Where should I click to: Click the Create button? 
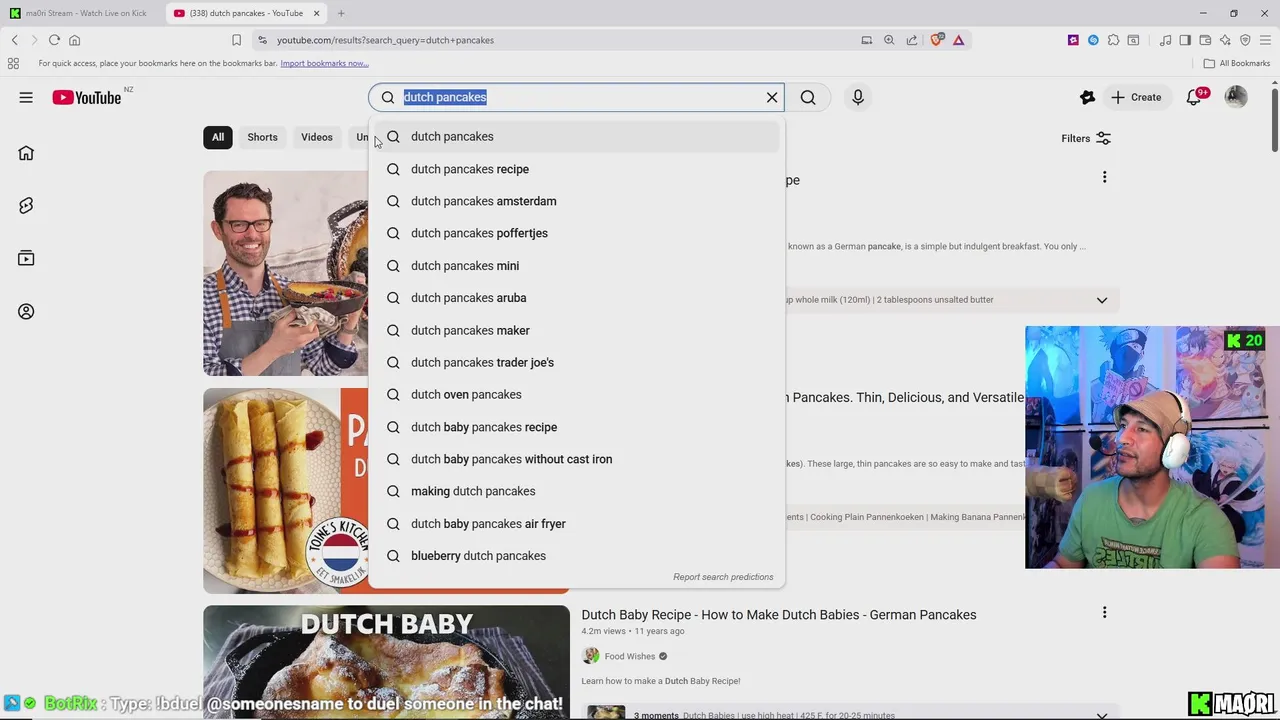(1136, 97)
